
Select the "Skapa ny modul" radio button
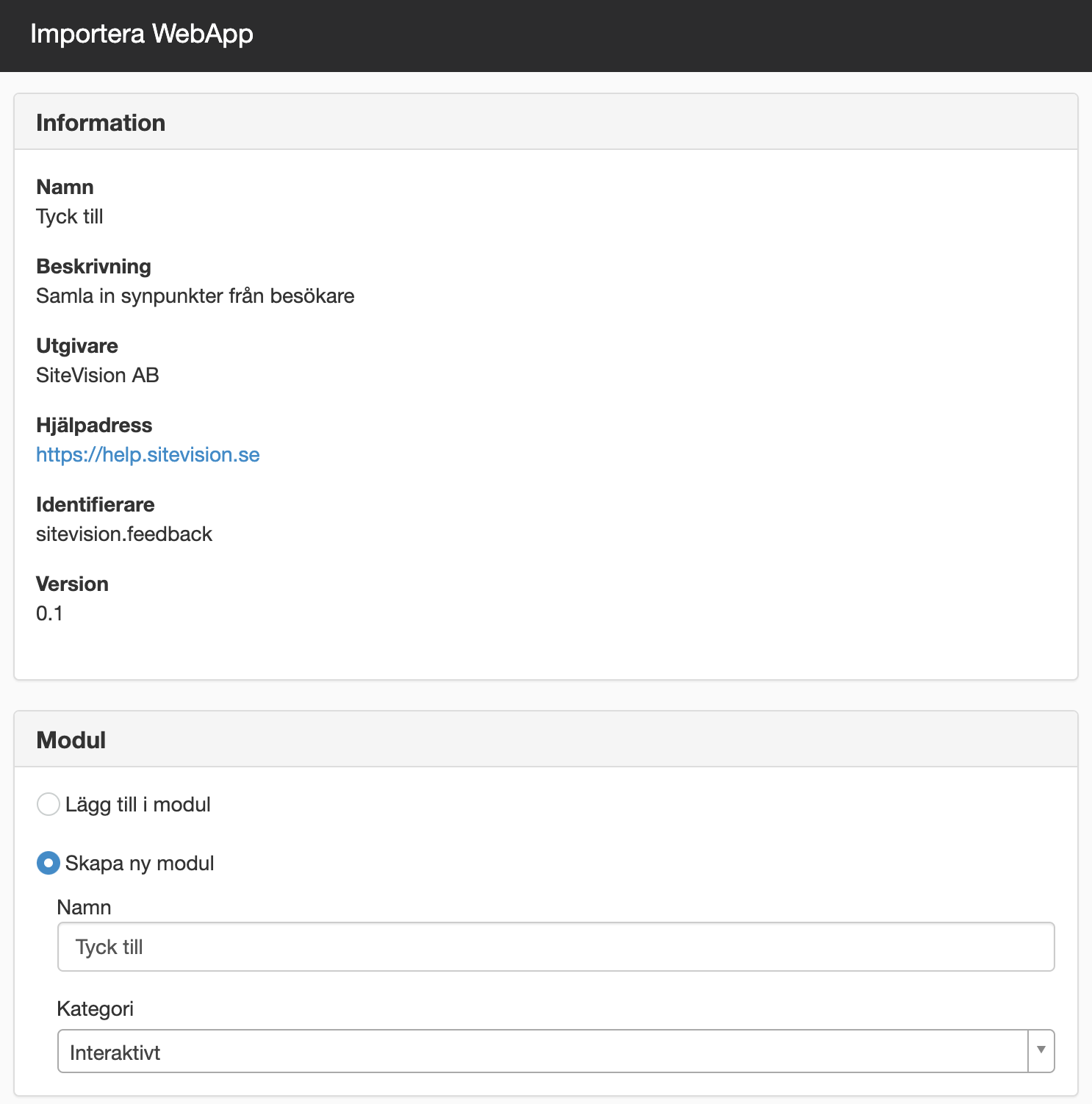click(x=49, y=863)
